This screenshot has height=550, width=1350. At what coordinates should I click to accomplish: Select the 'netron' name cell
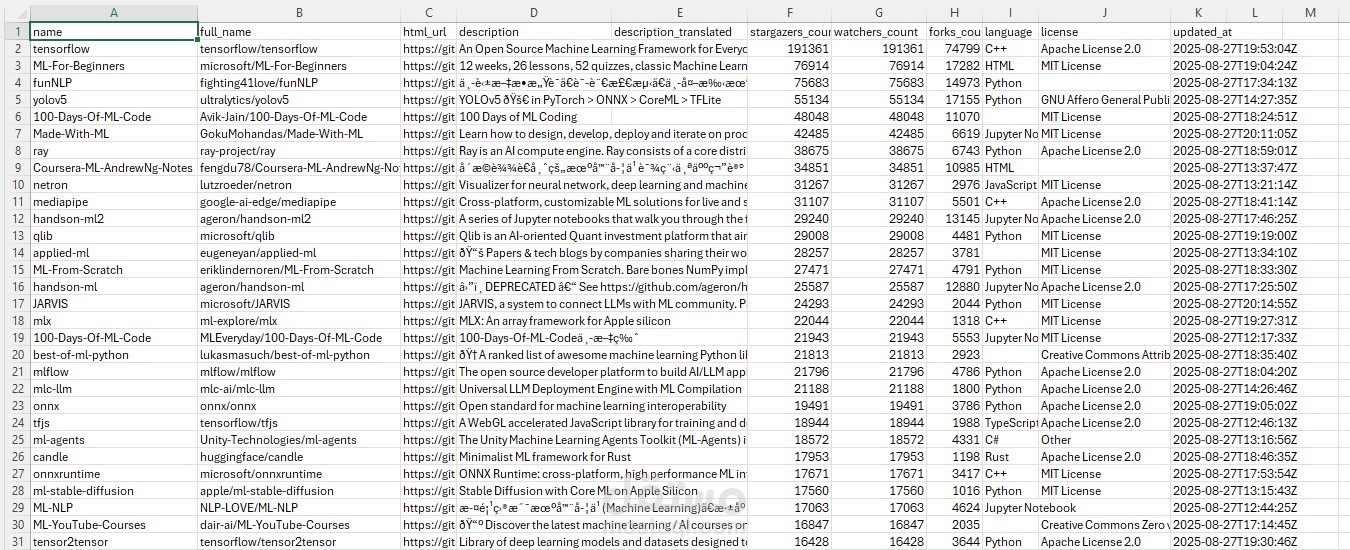[x=114, y=185]
